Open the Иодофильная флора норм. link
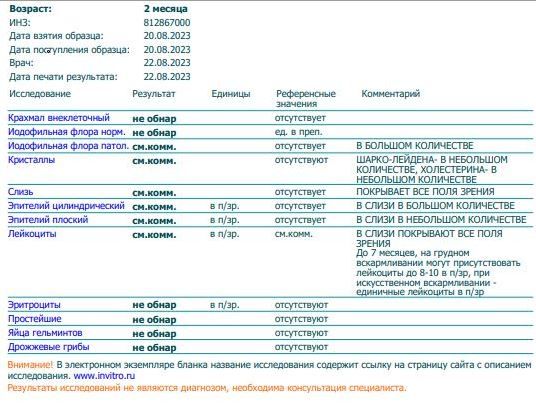The width and height of the screenshot is (536, 403). pos(67,132)
